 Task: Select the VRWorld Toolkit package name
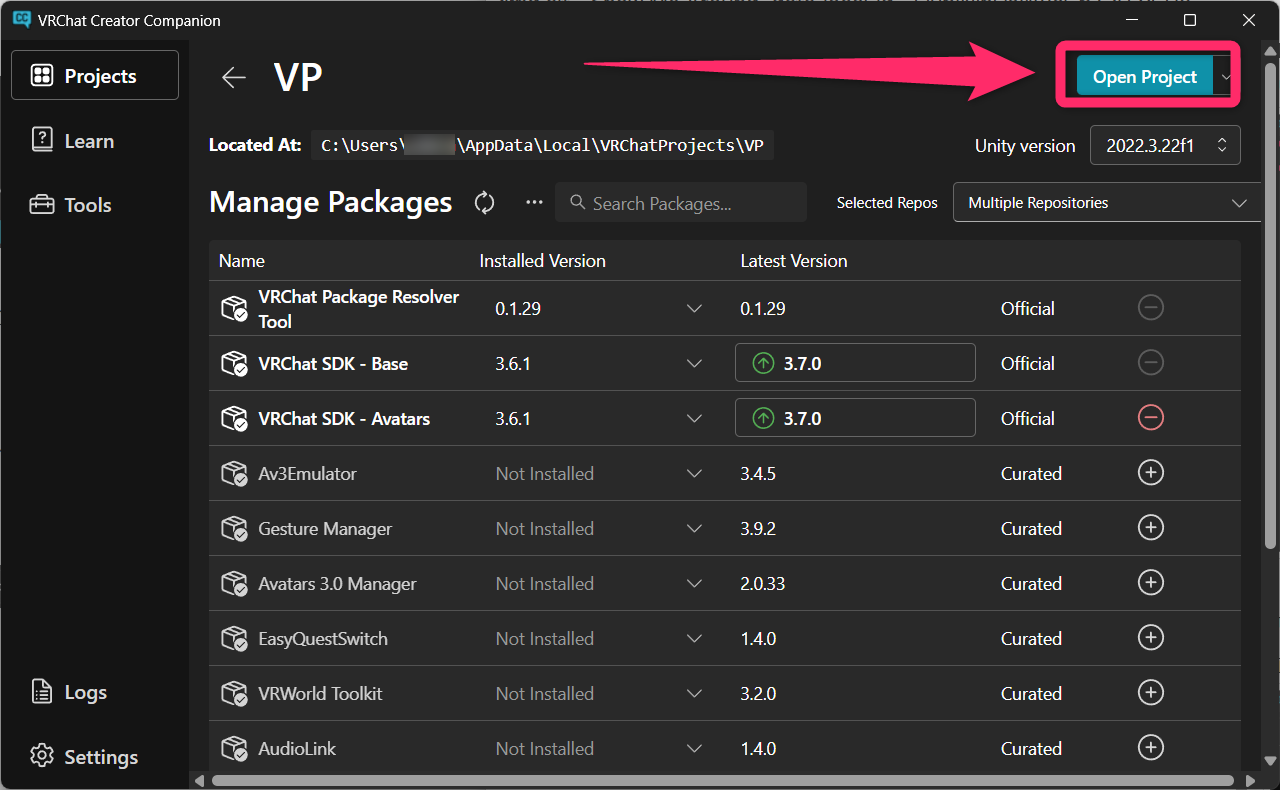click(320, 694)
